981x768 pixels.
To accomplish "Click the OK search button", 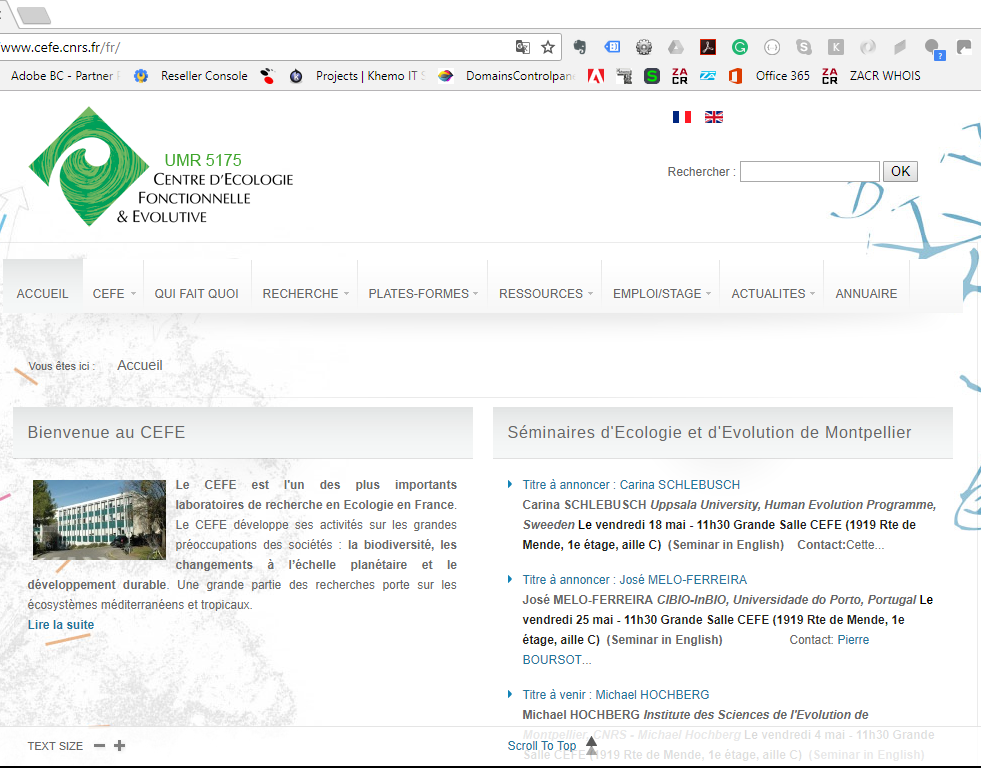I will (x=900, y=171).
